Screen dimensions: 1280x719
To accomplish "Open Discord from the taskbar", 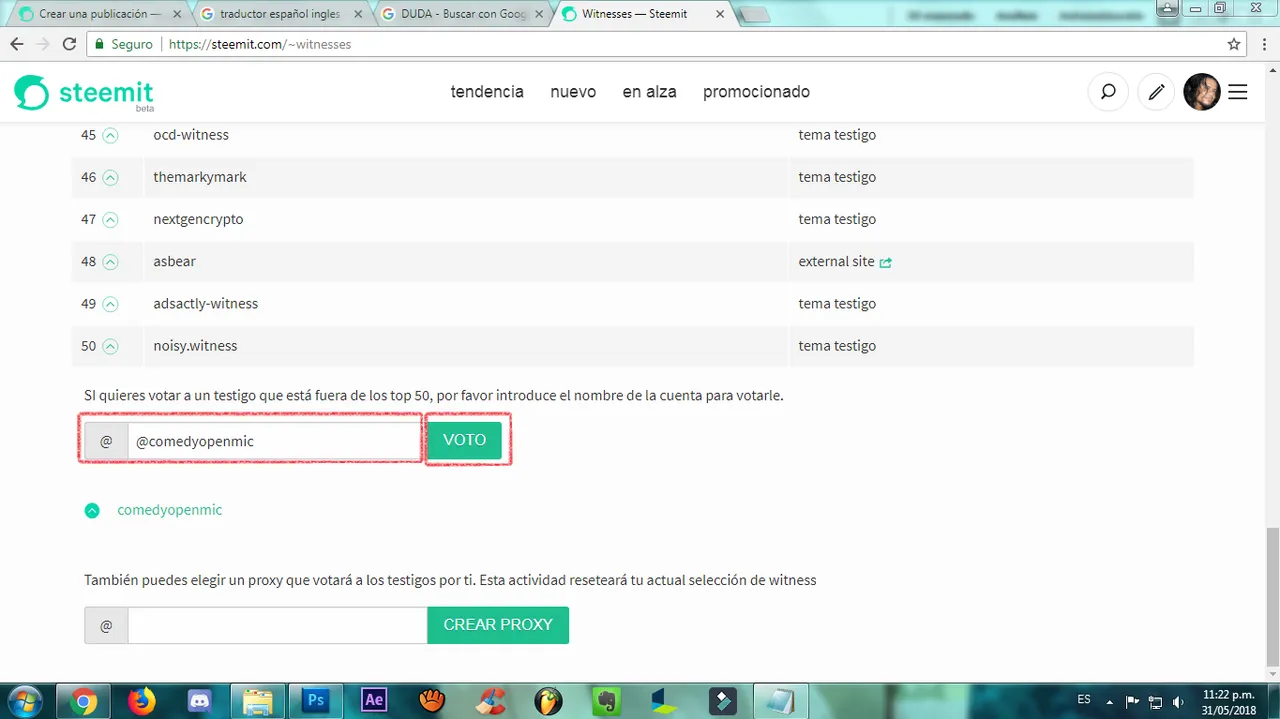I will tap(200, 701).
